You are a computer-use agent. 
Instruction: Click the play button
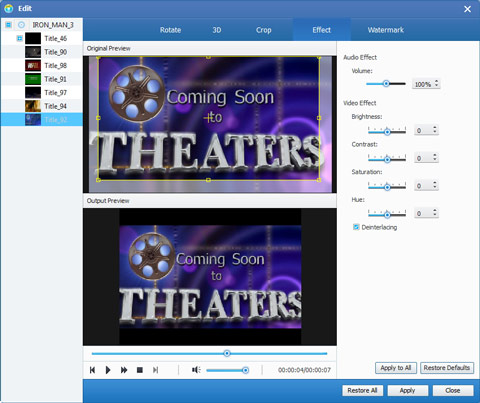[x=108, y=370]
